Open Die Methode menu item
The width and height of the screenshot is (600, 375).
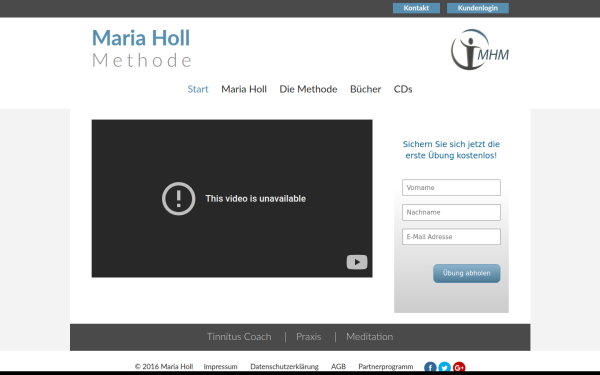(x=308, y=89)
